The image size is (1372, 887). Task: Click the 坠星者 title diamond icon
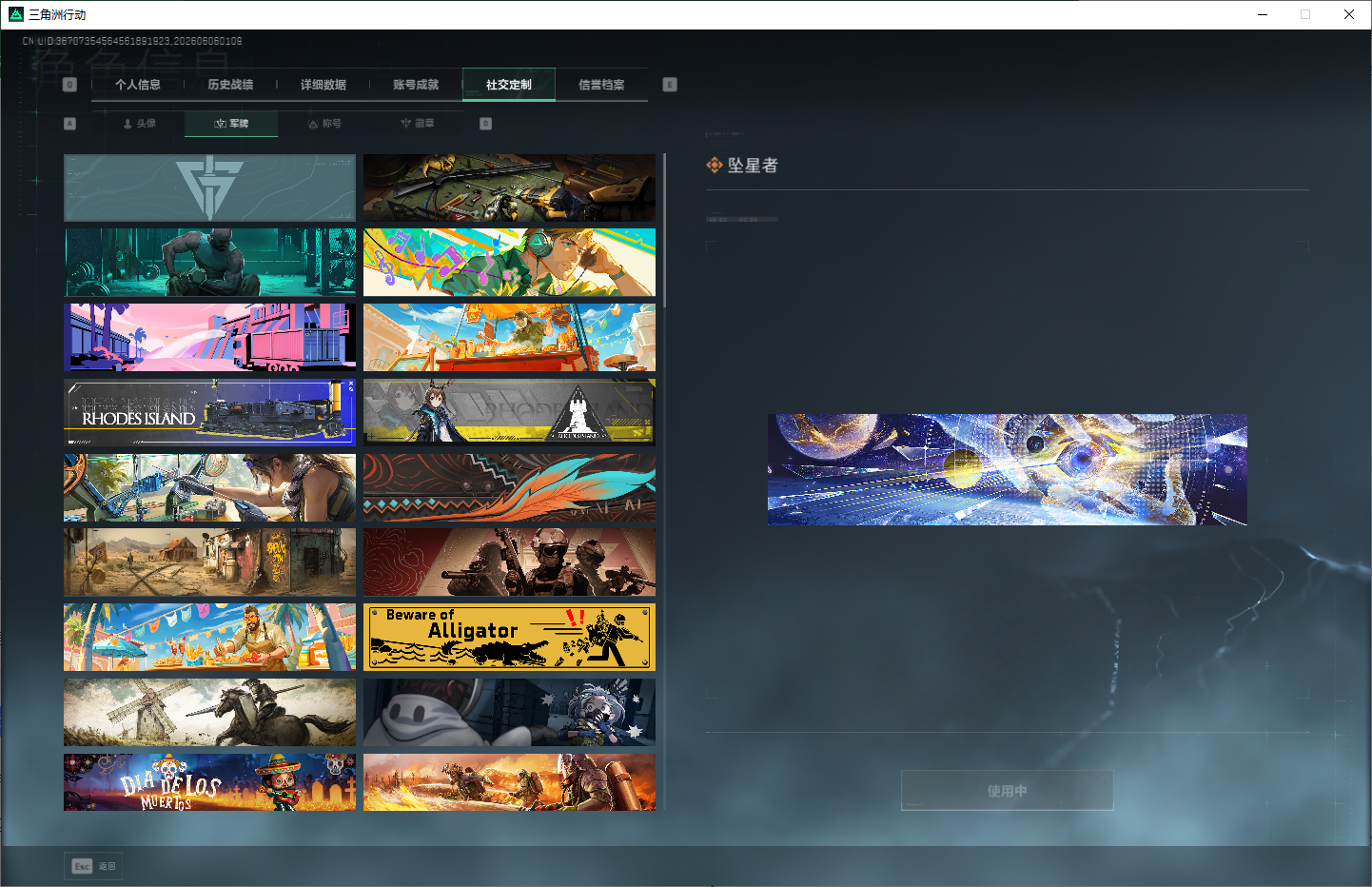click(x=715, y=166)
